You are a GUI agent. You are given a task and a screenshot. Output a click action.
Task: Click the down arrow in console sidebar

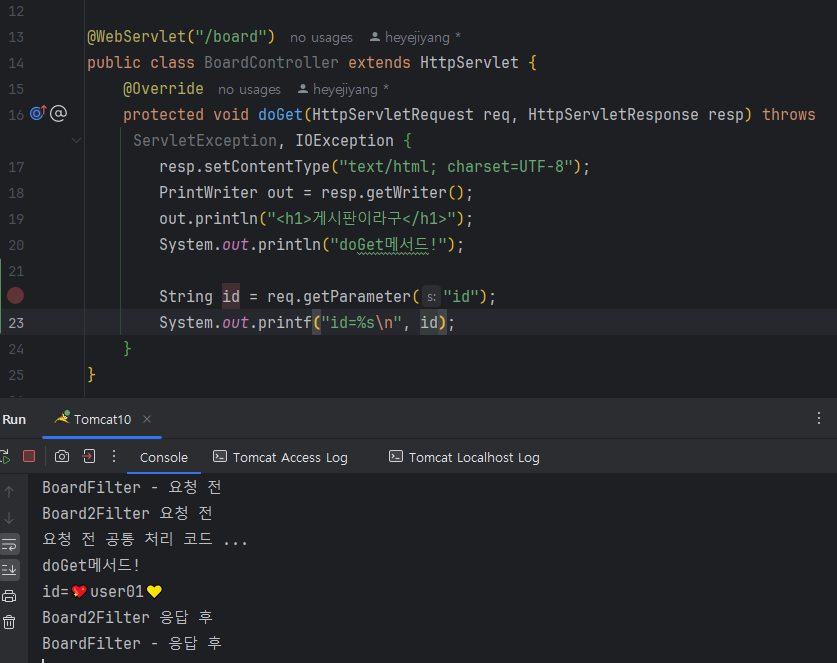(x=9, y=518)
